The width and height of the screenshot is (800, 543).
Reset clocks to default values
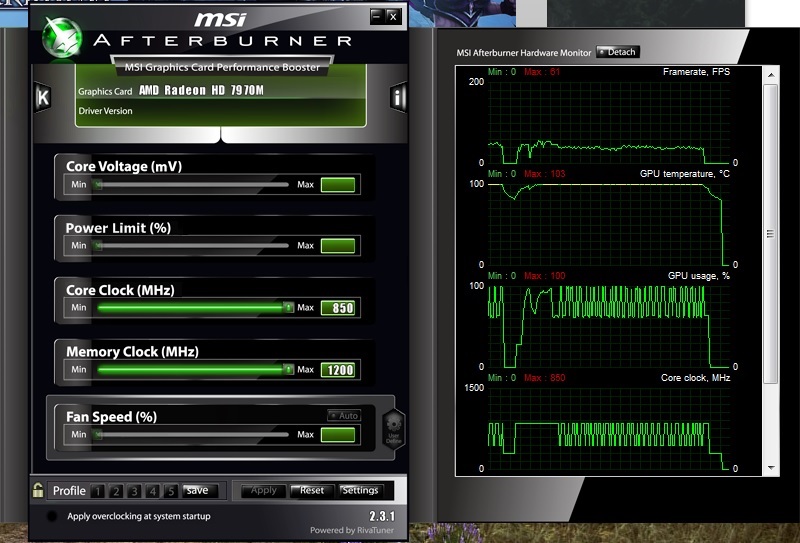[312, 490]
